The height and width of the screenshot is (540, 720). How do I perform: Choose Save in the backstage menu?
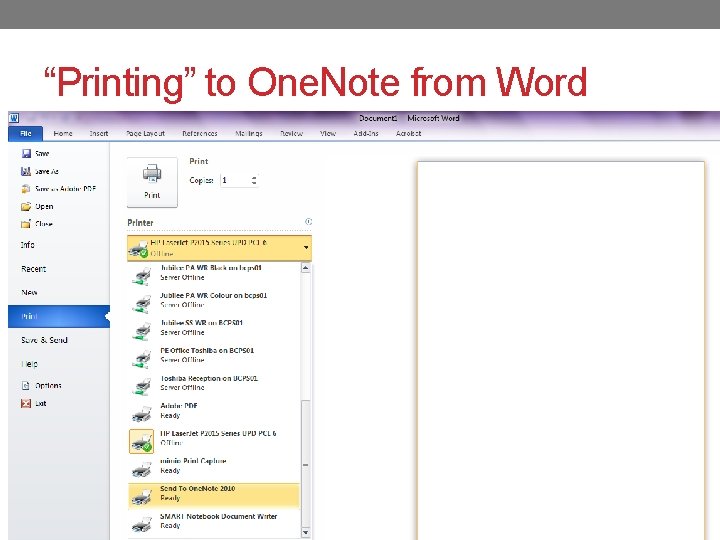(x=42, y=153)
